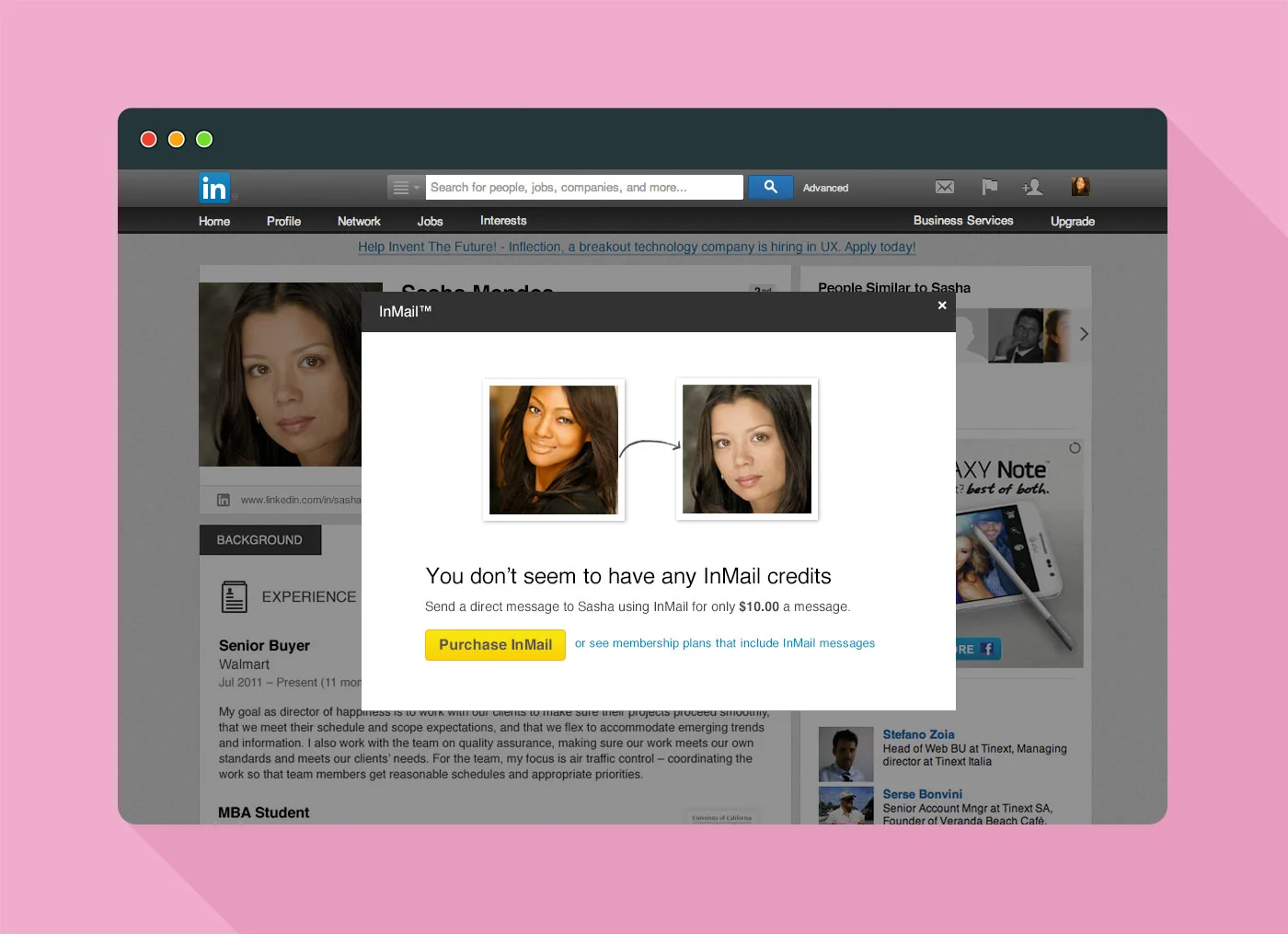The image size is (1288, 934).
Task: Open Business Services menu
Action: click(x=963, y=221)
